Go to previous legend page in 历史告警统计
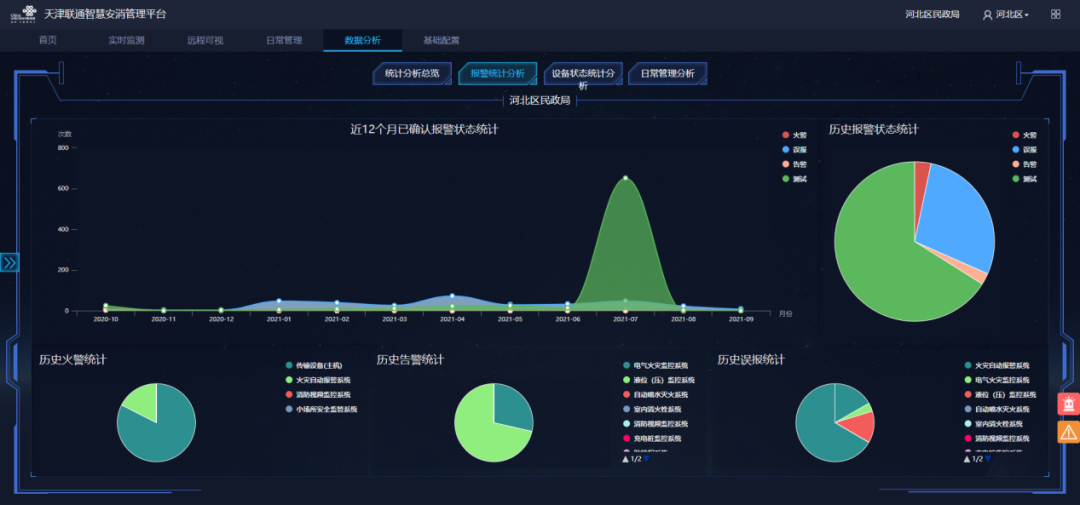The height and width of the screenshot is (505, 1080). click(626, 459)
